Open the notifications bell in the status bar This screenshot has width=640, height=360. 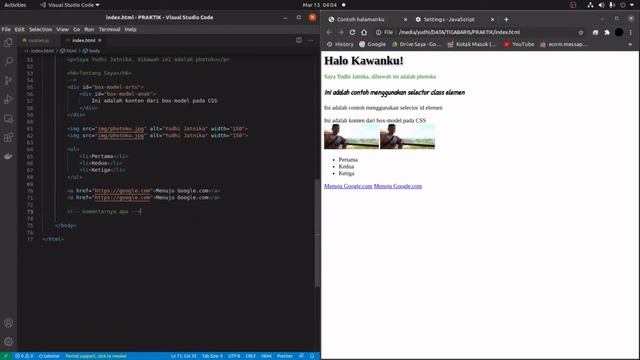click(x=312, y=356)
